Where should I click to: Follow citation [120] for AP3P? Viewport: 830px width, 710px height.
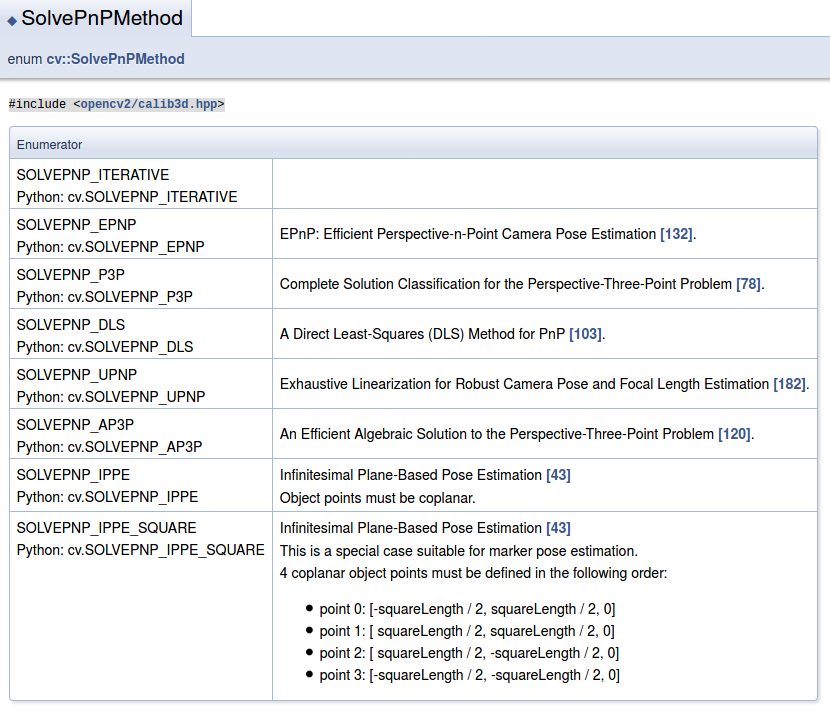(x=734, y=434)
